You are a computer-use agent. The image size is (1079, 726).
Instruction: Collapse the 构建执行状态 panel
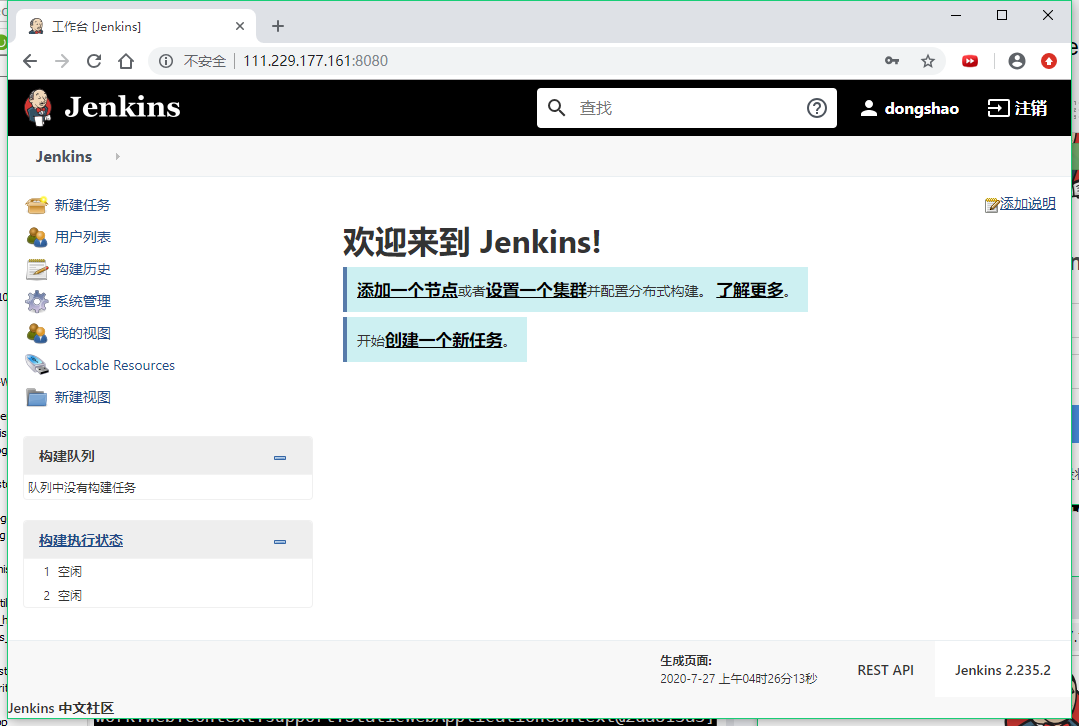pyautogui.click(x=279, y=542)
